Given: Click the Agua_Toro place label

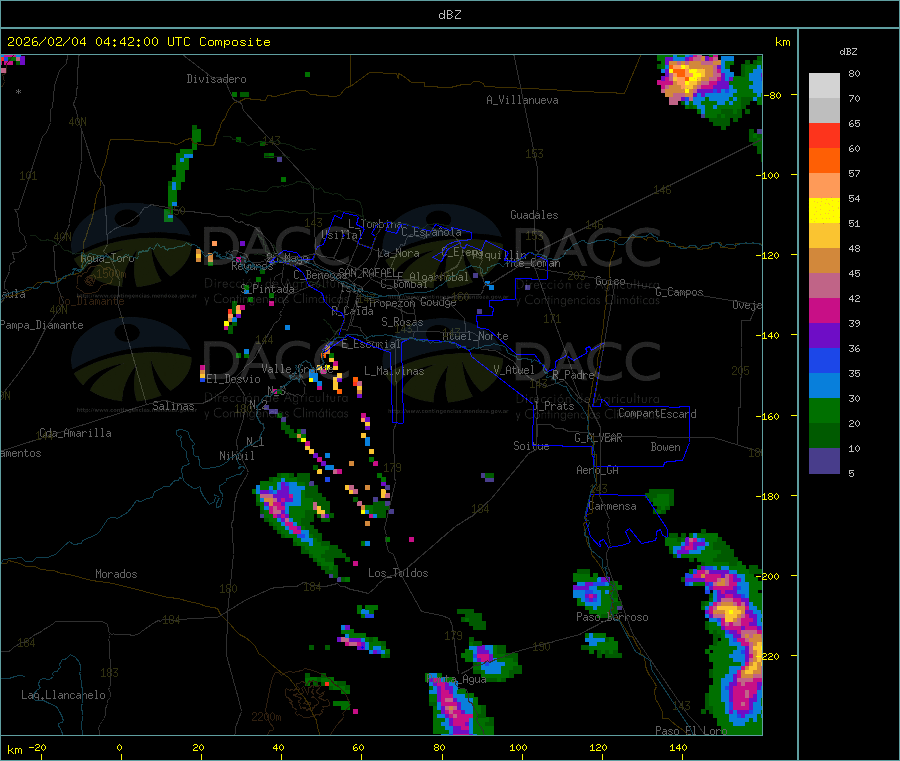Looking at the screenshot, I should (x=107, y=258).
